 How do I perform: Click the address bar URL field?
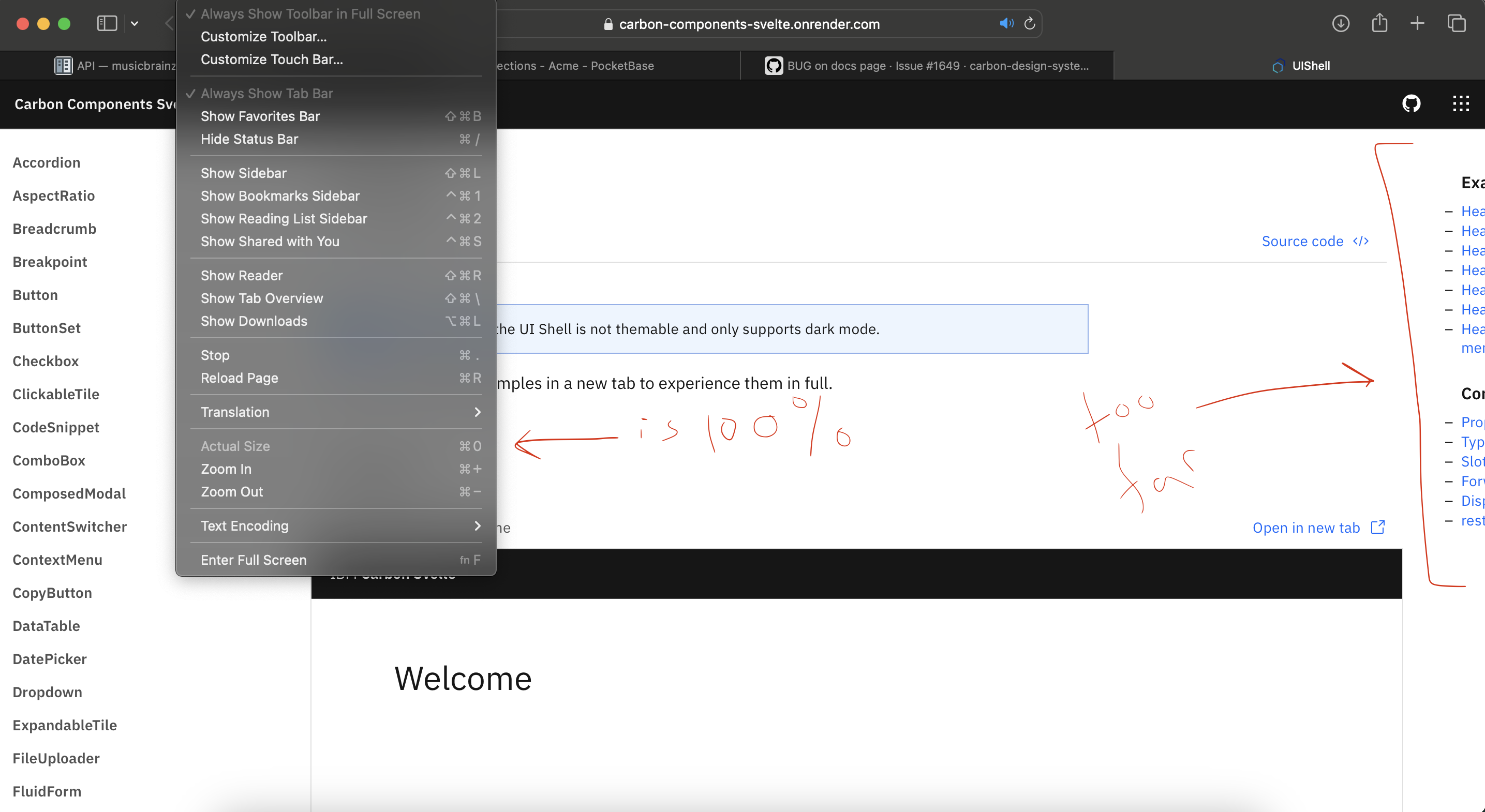coord(749,24)
